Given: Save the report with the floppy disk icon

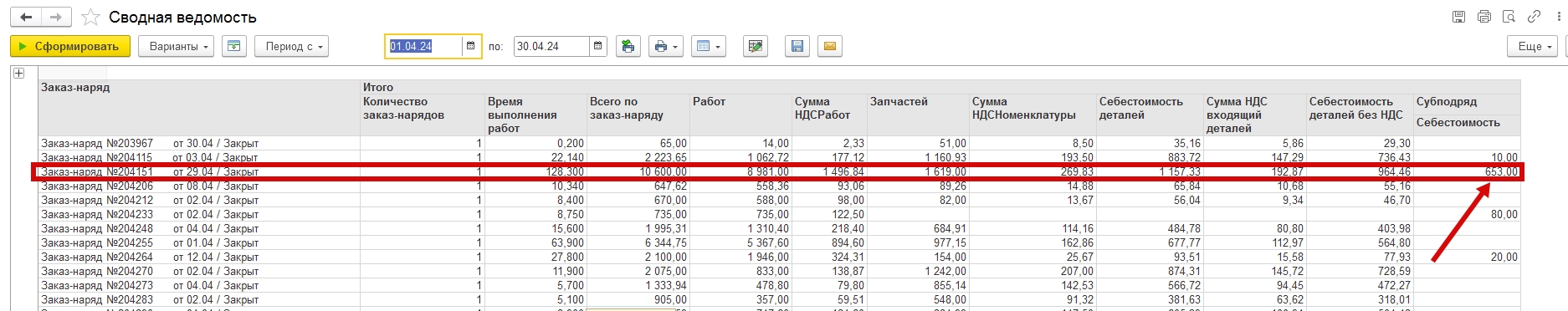Looking at the screenshot, I should (797, 46).
